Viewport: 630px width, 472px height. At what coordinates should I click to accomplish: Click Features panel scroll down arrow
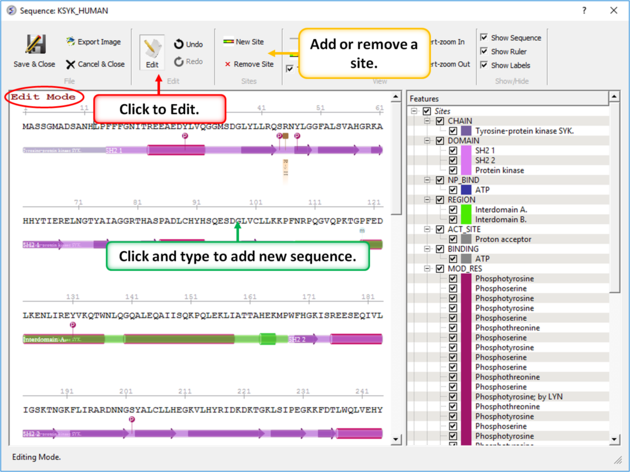click(614, 439)
